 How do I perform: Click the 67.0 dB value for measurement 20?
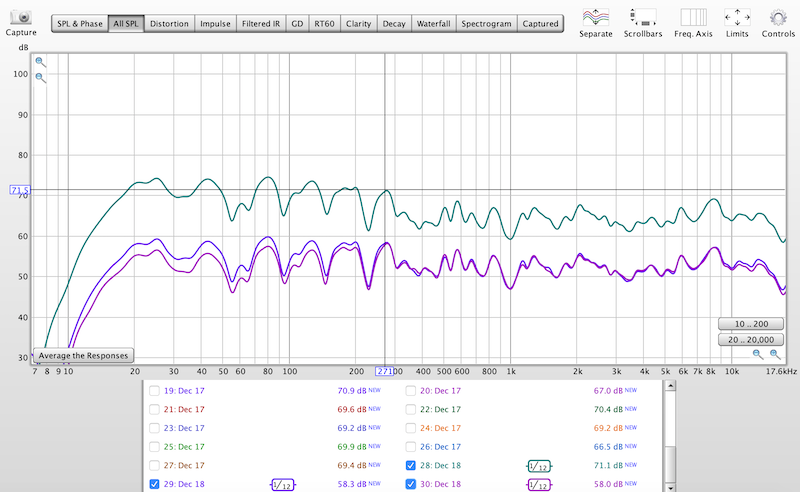tap(608, 391)
